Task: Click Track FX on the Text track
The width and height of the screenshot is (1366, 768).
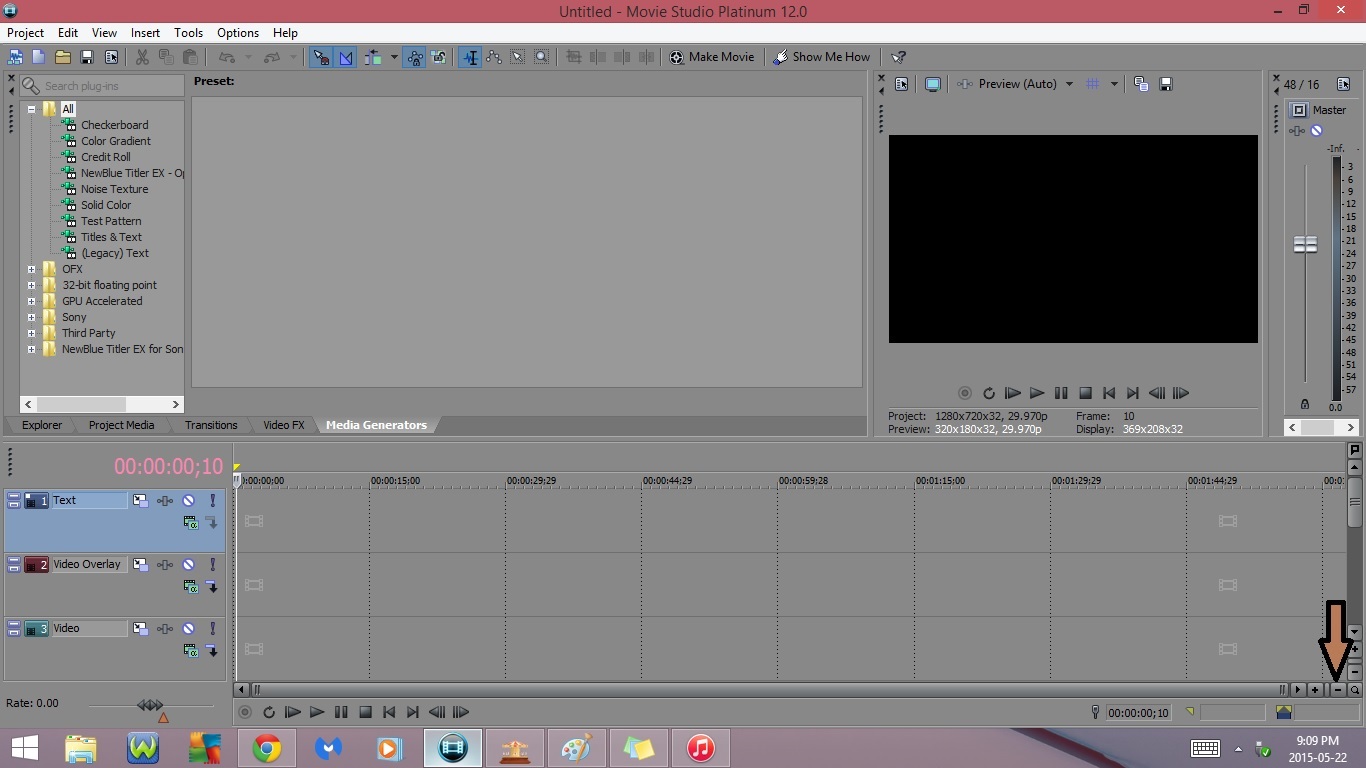Action: [165, 500]
